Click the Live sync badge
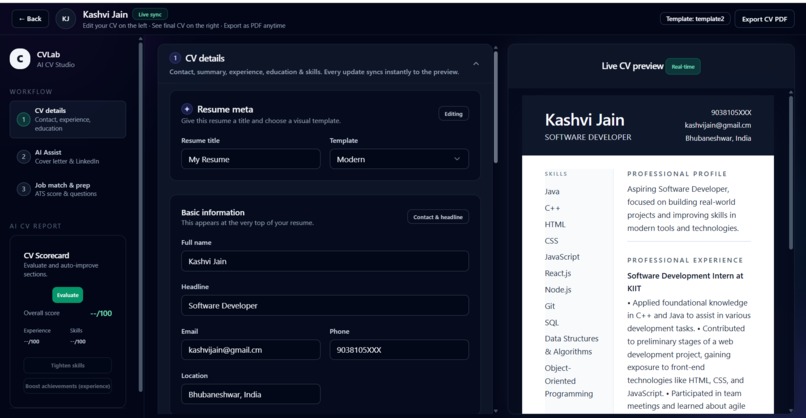Screen dimensions: 806x418 click(x=150, y=14)
